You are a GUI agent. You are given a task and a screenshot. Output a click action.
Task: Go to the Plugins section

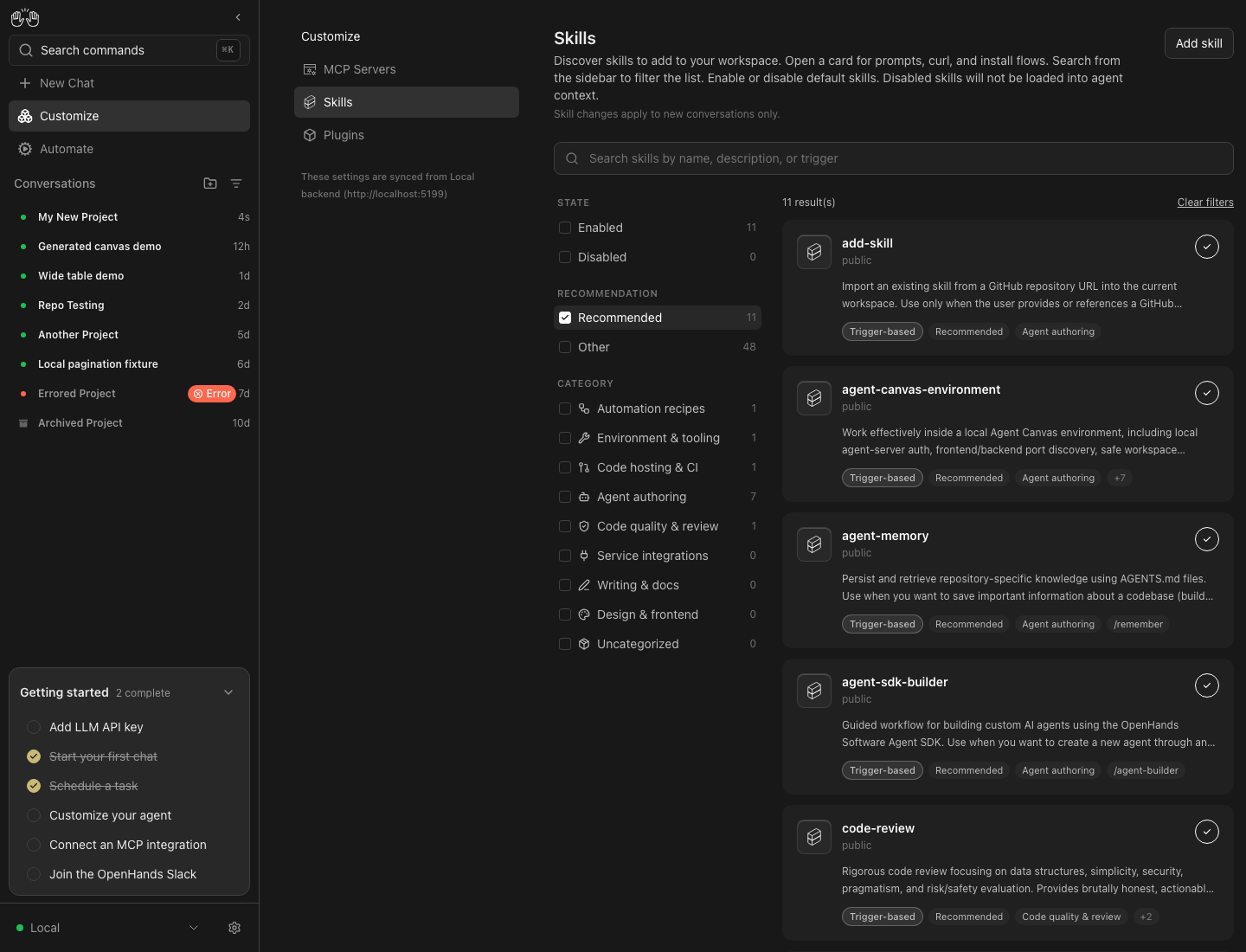407,135
